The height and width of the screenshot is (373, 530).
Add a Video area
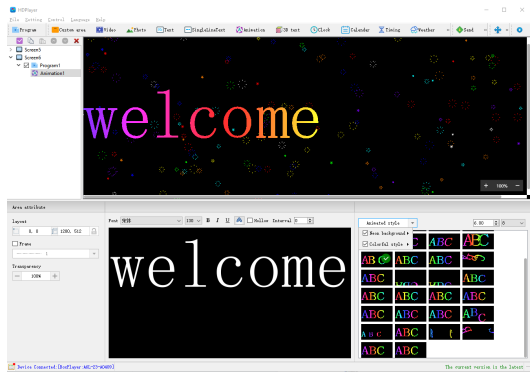(106, 30)
